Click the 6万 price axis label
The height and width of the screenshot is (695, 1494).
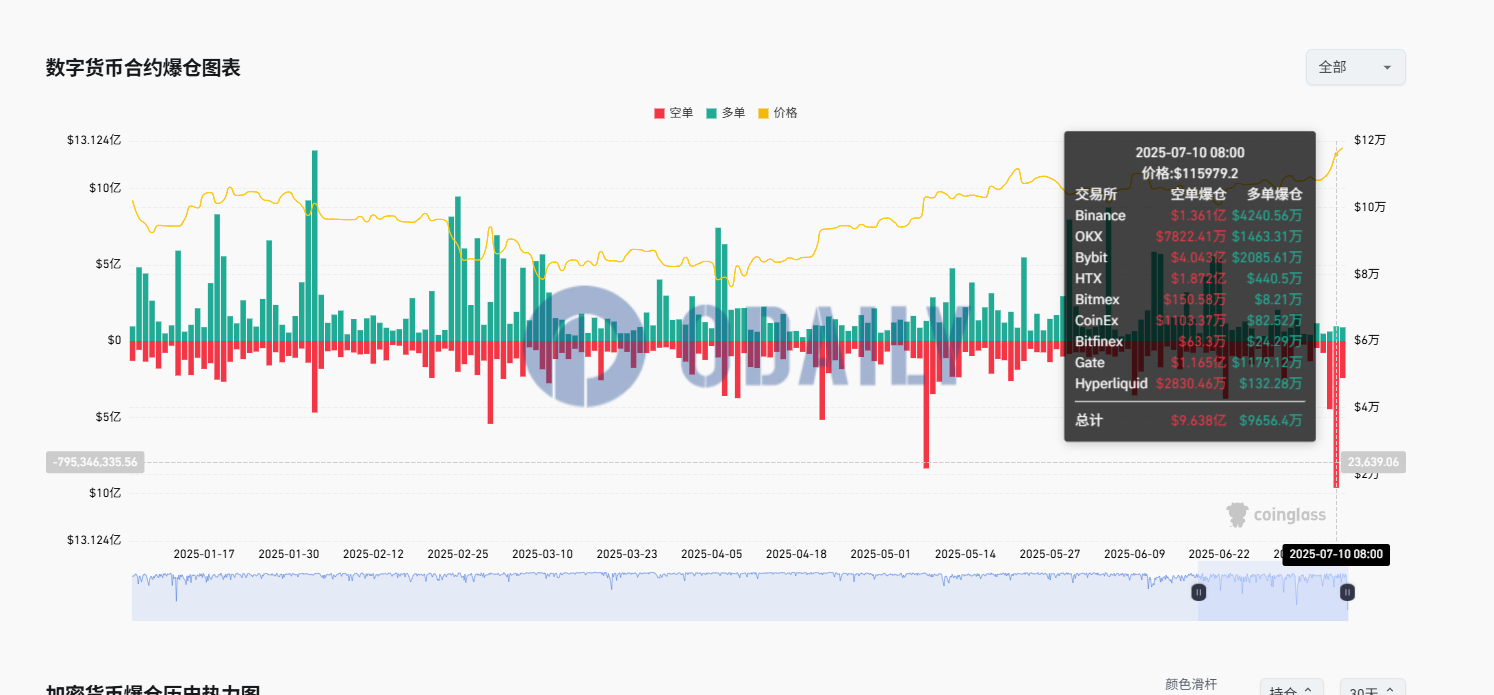[x=1366, y=340]
